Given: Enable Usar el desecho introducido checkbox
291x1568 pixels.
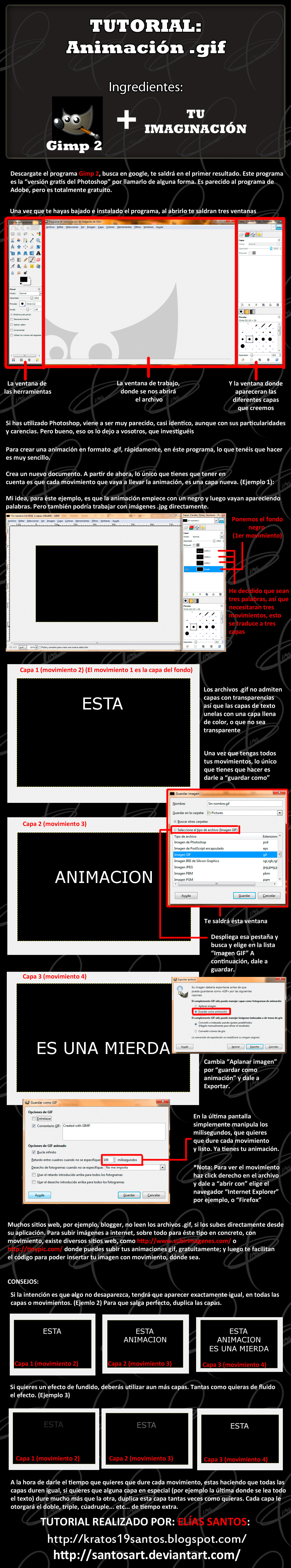Looking at the screenshot, I should coord(34,1182).
